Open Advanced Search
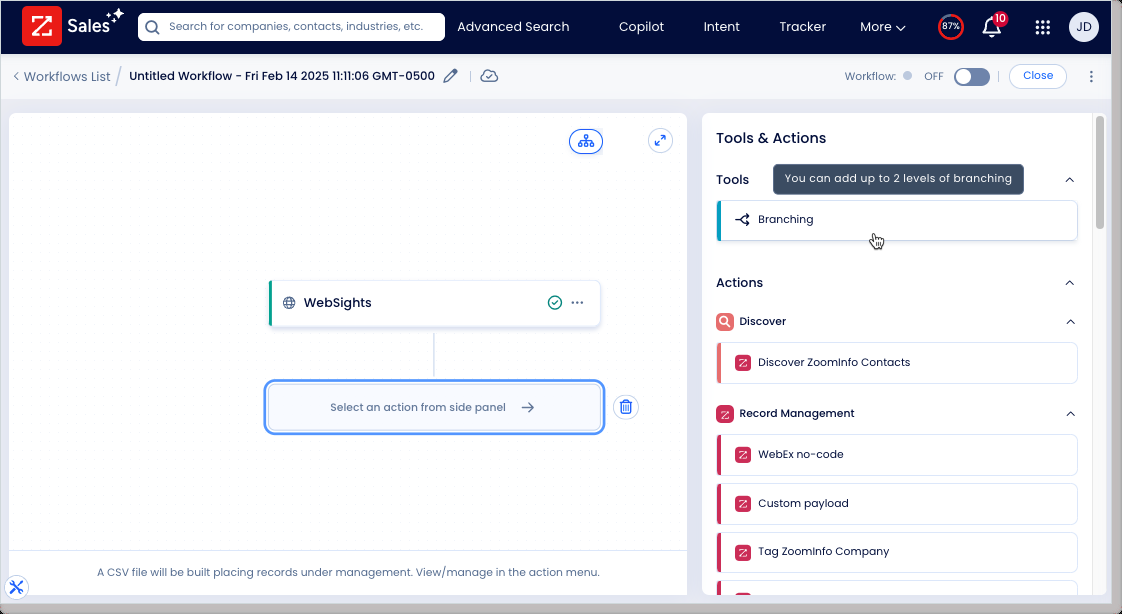1122x614 pixels. tap(513, 26)
